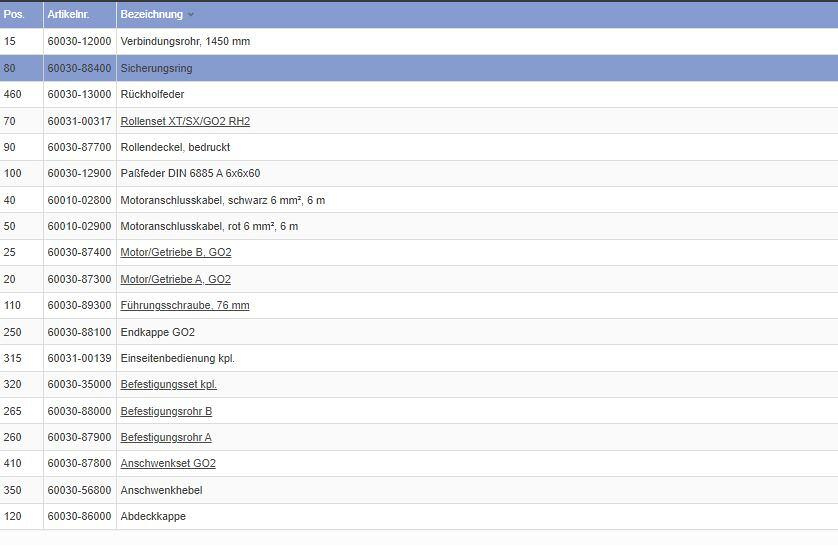Viewport: 838px width, 546px height.
Task: Open the Motor/Getriebe B, GO2 link
Action: click(175, 252)
